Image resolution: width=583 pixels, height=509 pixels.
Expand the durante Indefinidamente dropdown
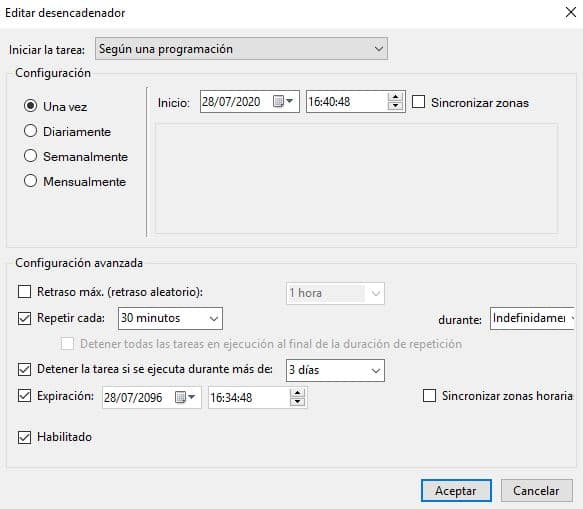pos(532,318)
